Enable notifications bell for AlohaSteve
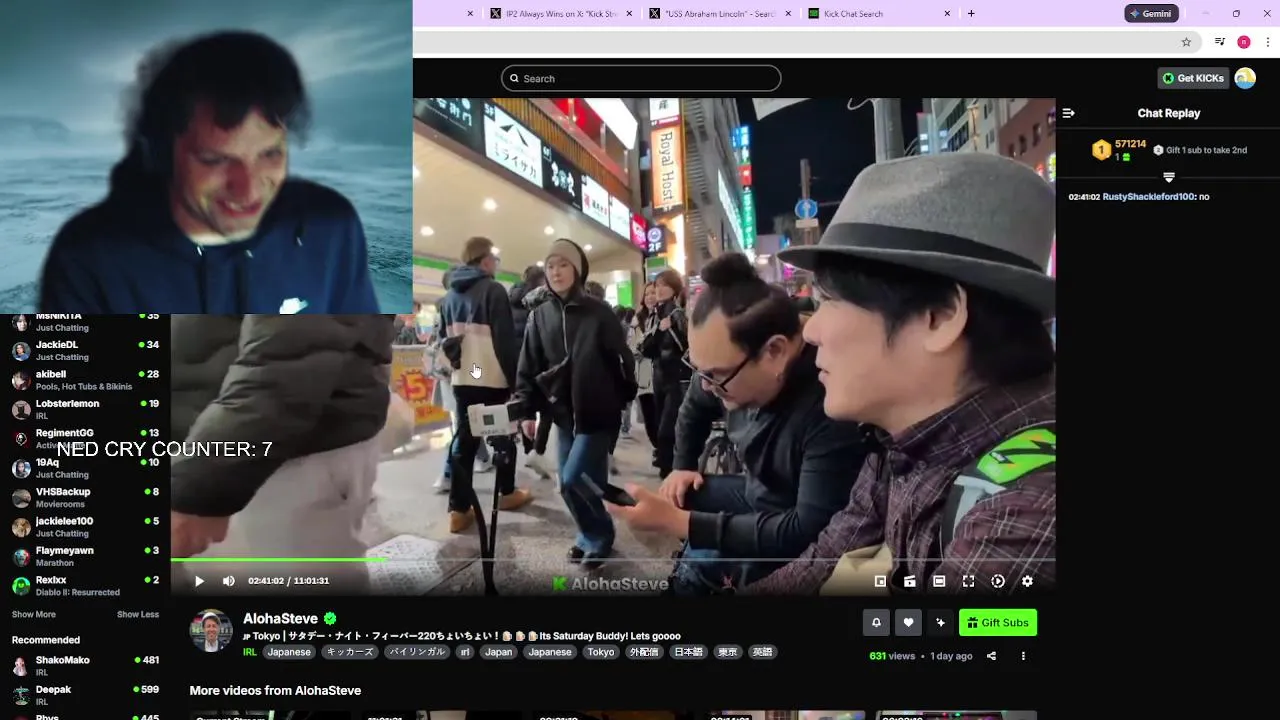 (876, 622)
